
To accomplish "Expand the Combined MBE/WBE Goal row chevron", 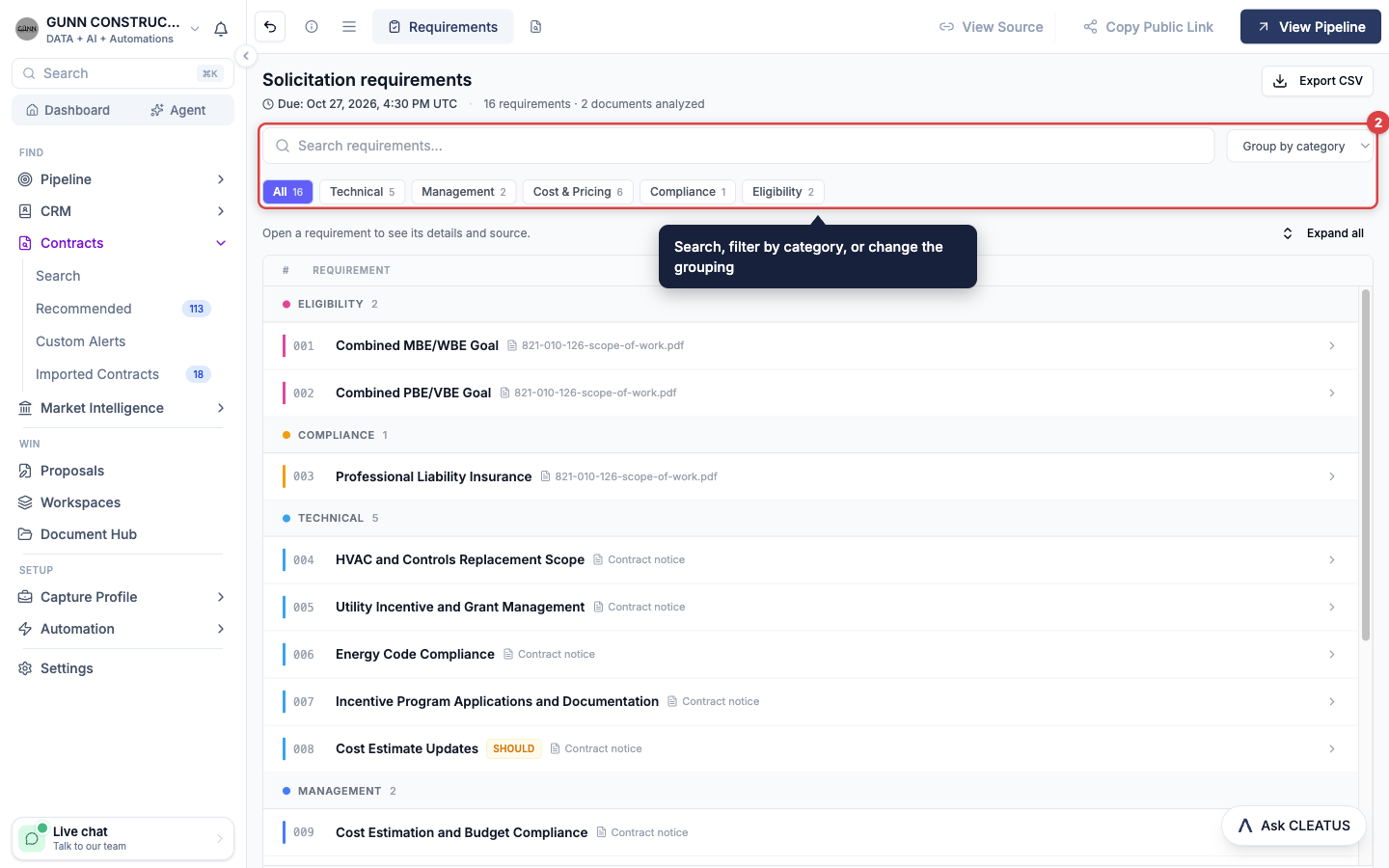I will pyautogui.click(x=1332, y=345).
